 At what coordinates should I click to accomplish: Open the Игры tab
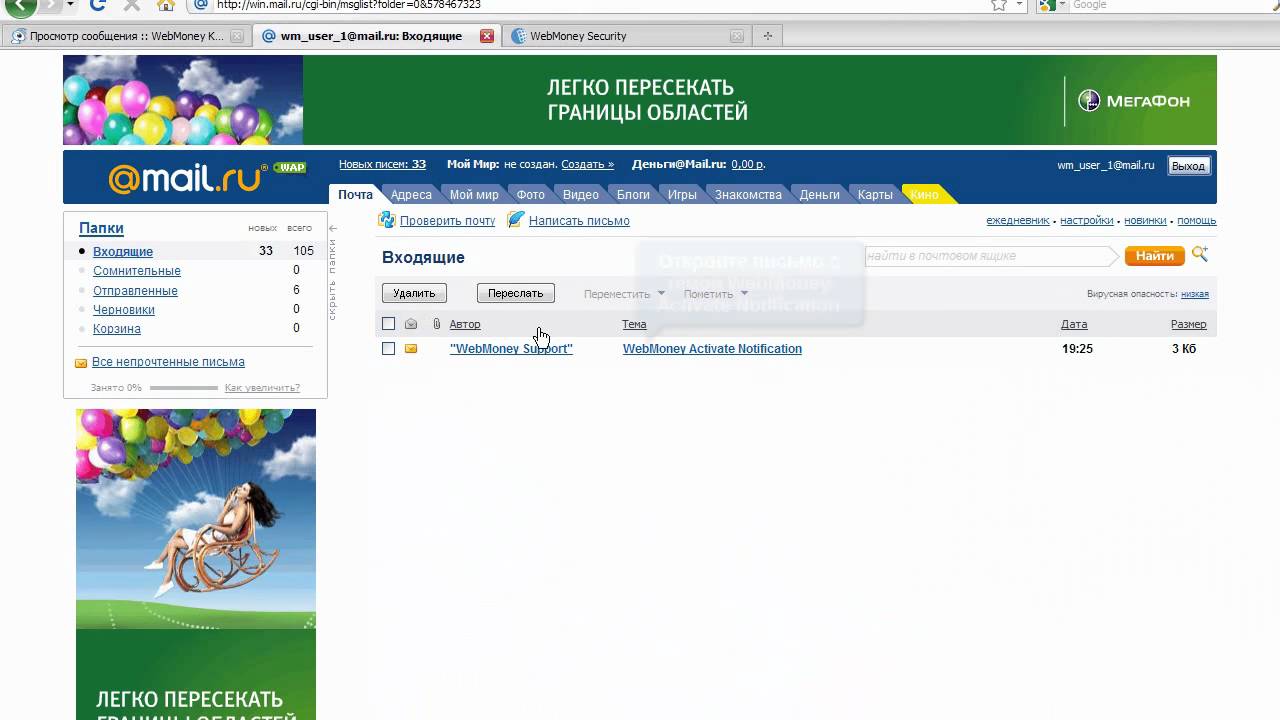point(682,195)
